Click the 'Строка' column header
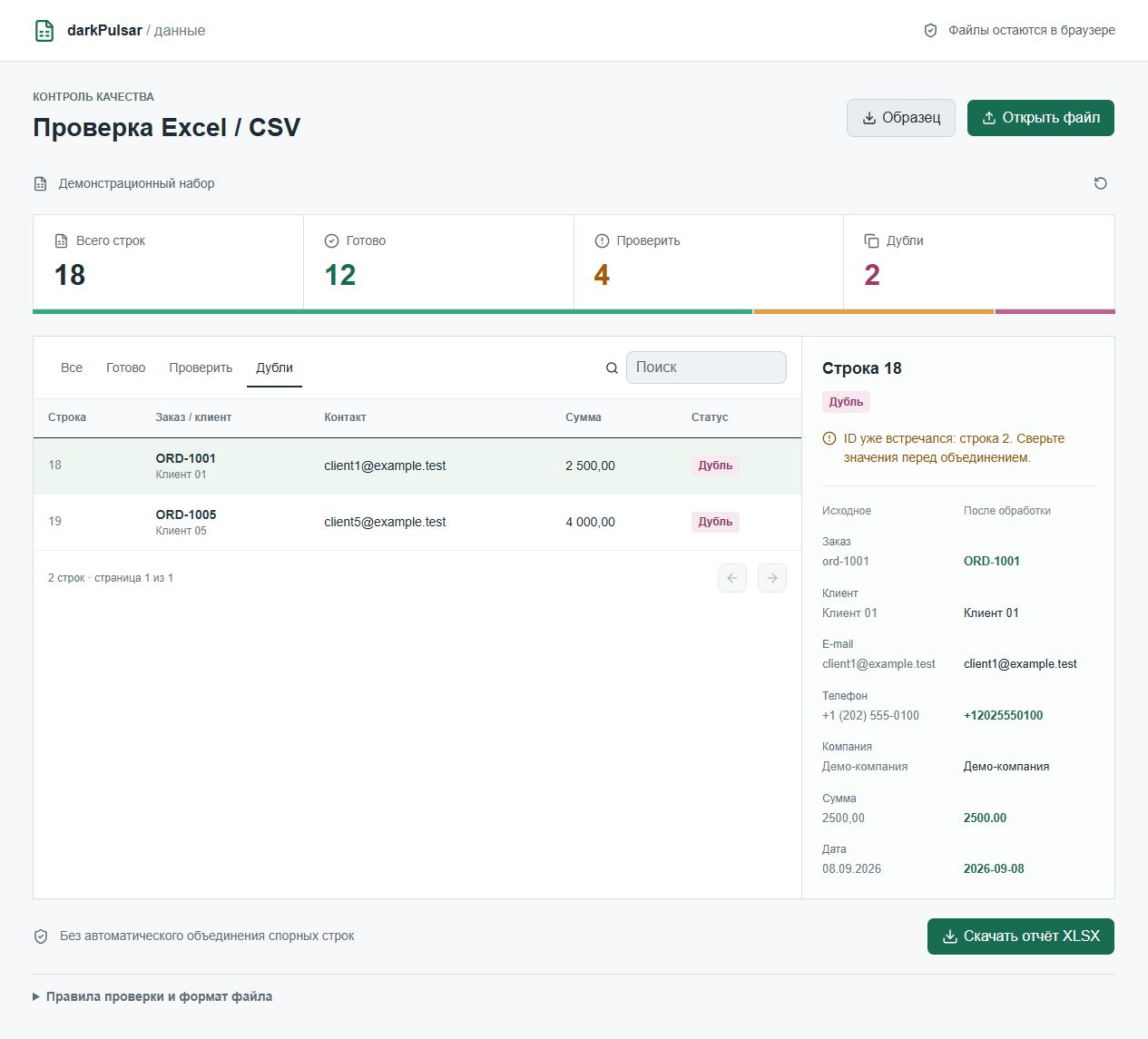1148x1039 pixels. coord(67,417)
